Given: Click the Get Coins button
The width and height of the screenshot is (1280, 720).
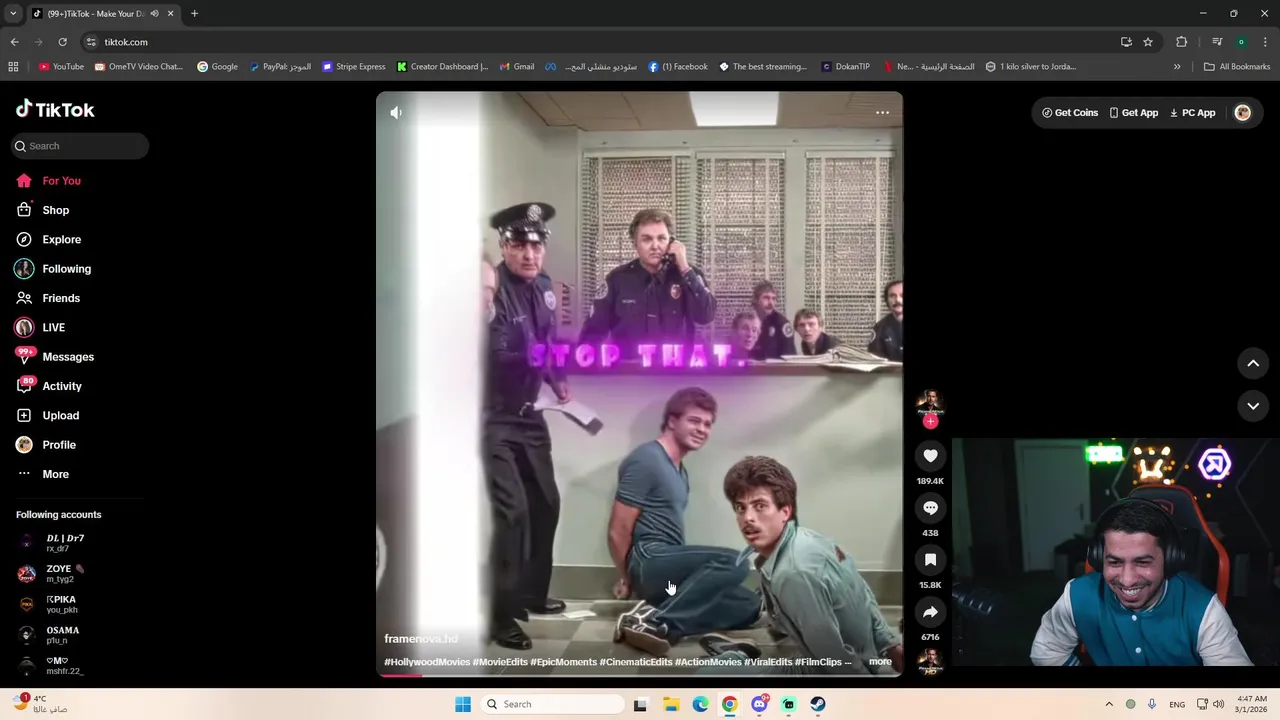Looking at the screenshot, I should pyautogui.click(x=1070, y=113).
